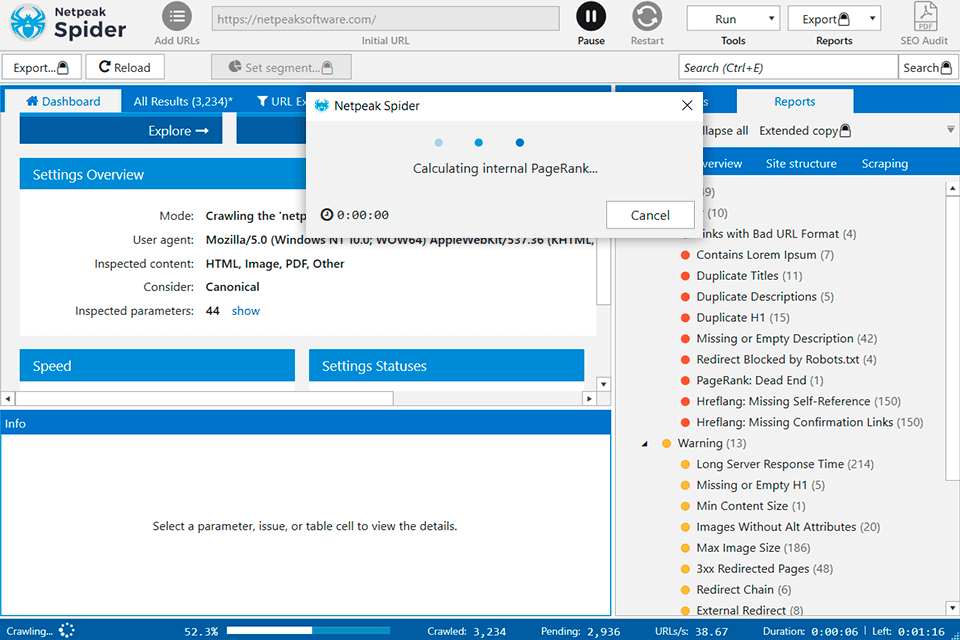Select Duplicate Titles (11) issue
This screenshot has width=960, height=640.
[749, 276]
